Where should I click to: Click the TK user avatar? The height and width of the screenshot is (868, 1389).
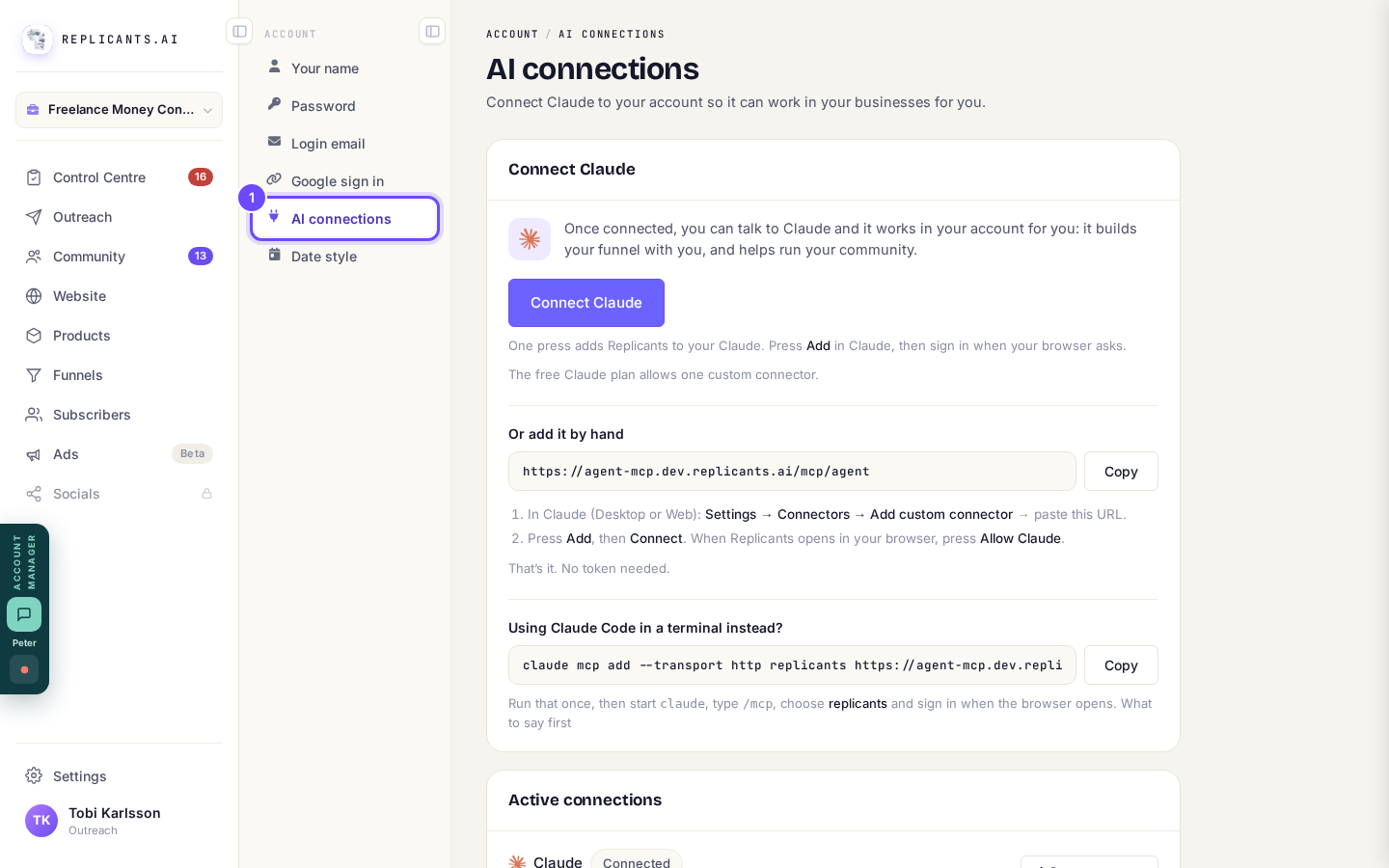(x=41, y=821)
